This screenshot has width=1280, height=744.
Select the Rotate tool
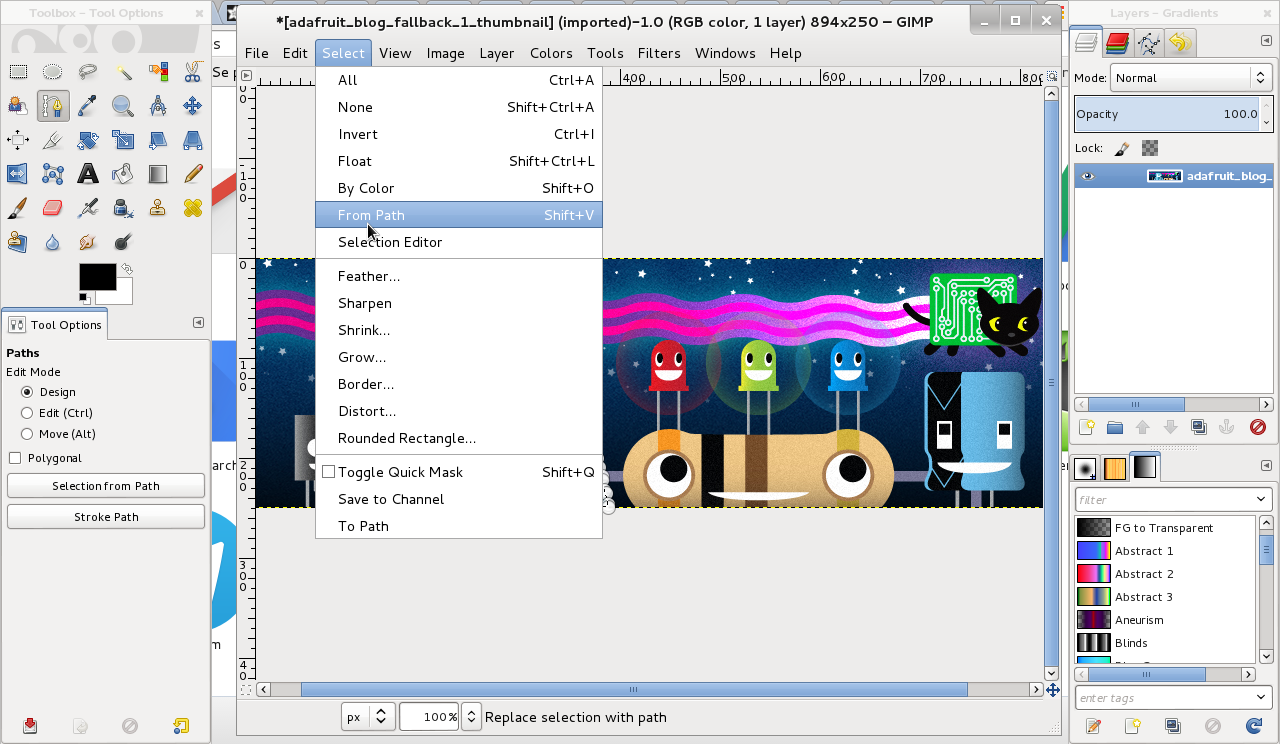click(x=88, y=140)
